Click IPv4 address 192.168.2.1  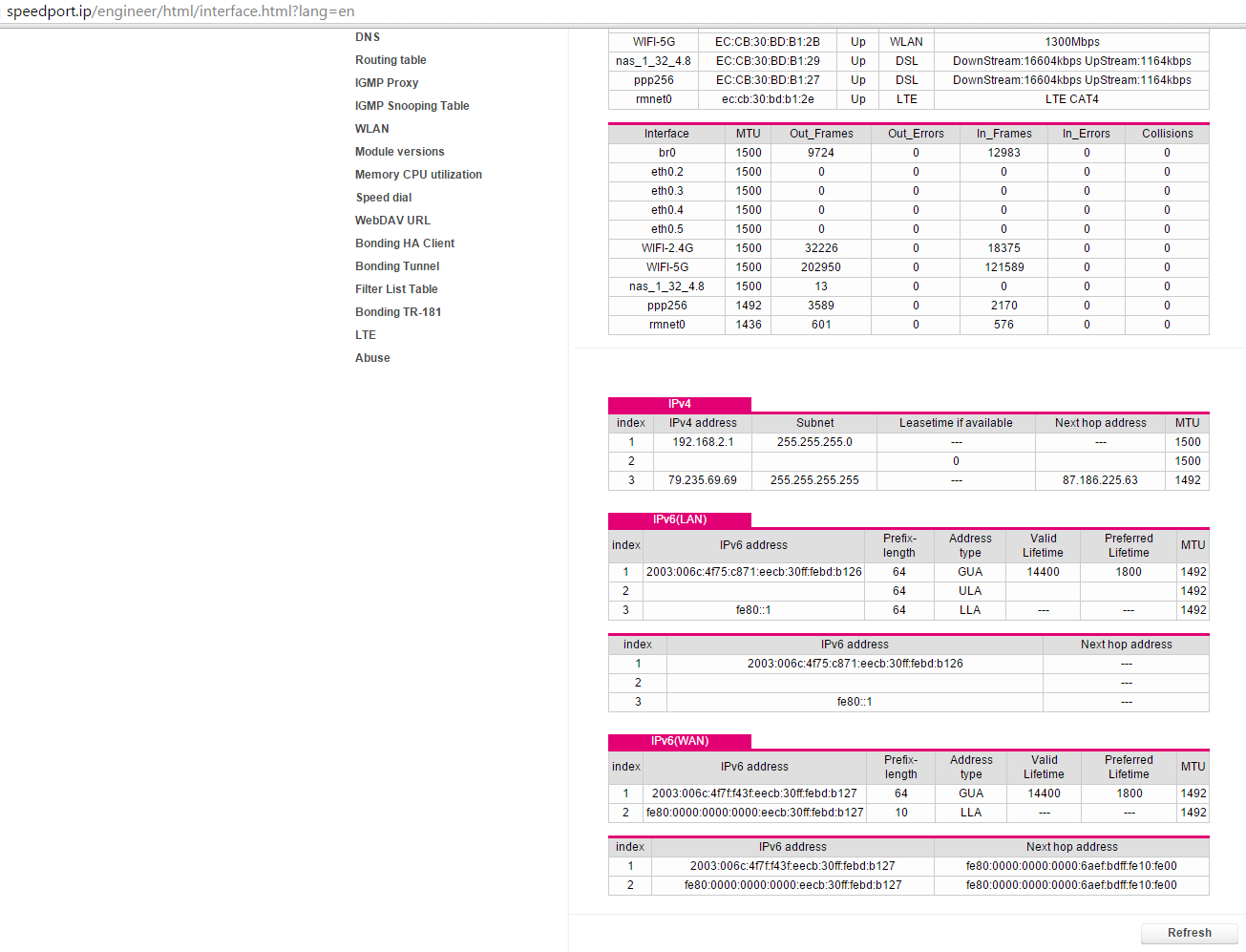click(x=703, y=442)
